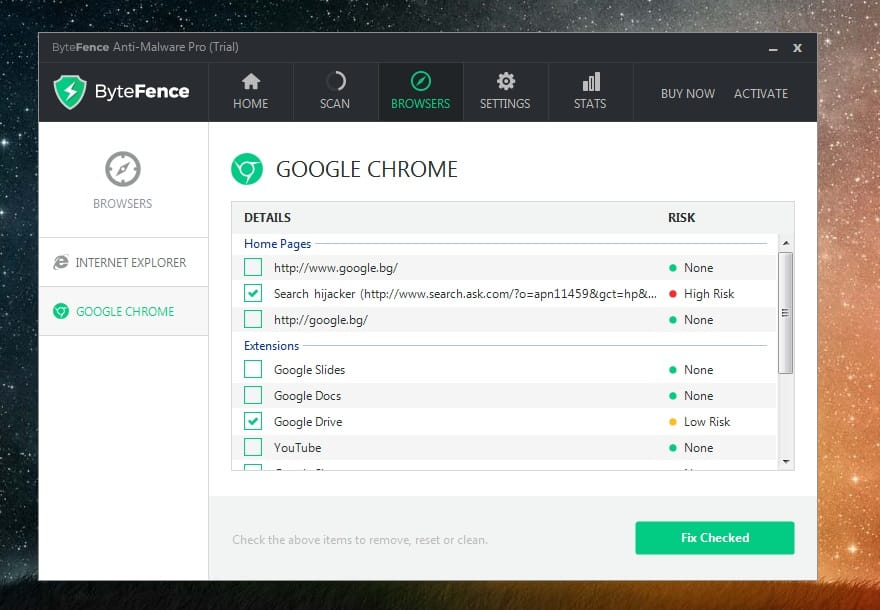Uncheck the Google Drive extension
The image size is (880, 610).
pyautogui.click(x=253, y=421)
